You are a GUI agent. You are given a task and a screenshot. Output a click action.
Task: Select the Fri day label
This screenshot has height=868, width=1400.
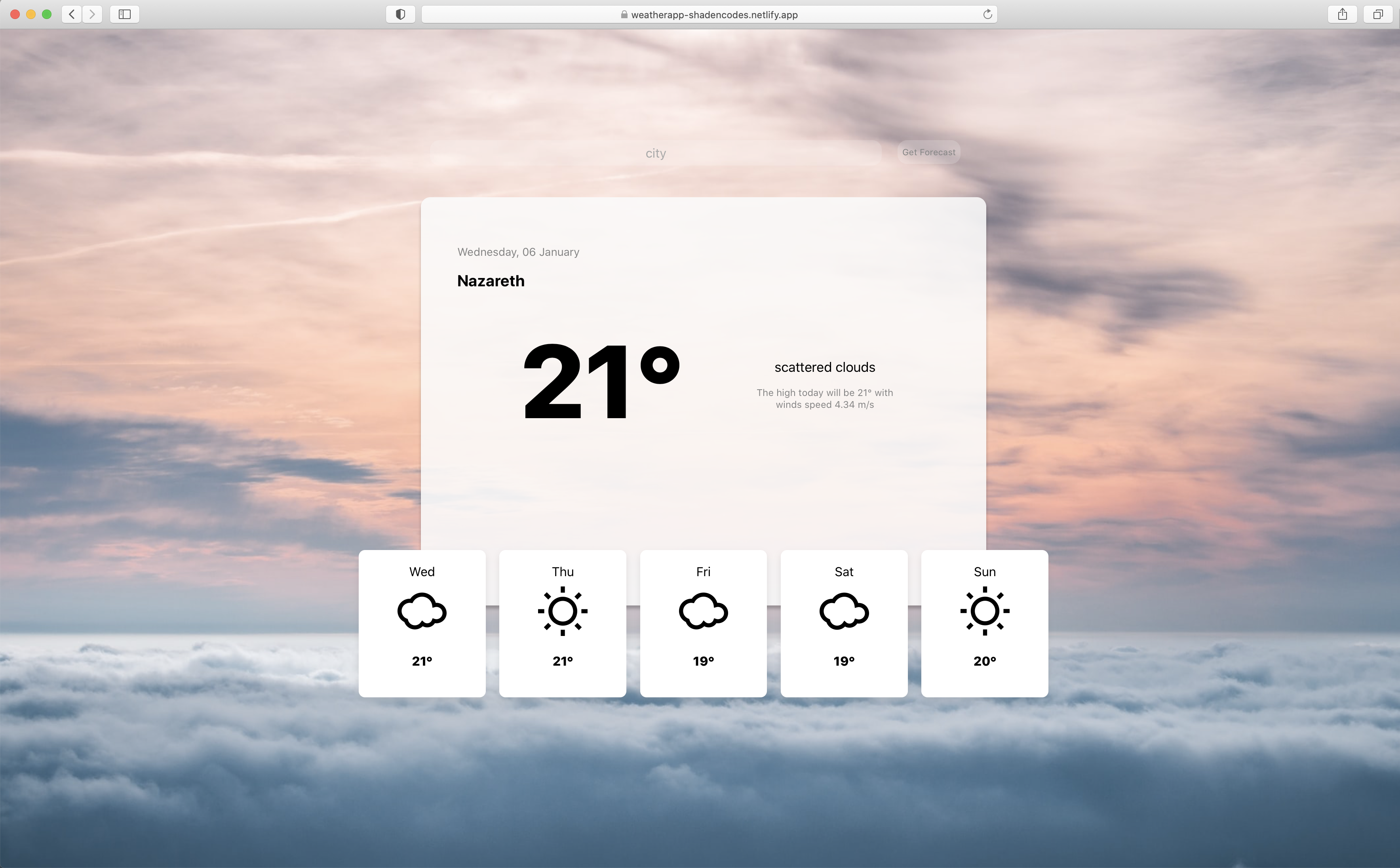(x=703, y=572)
